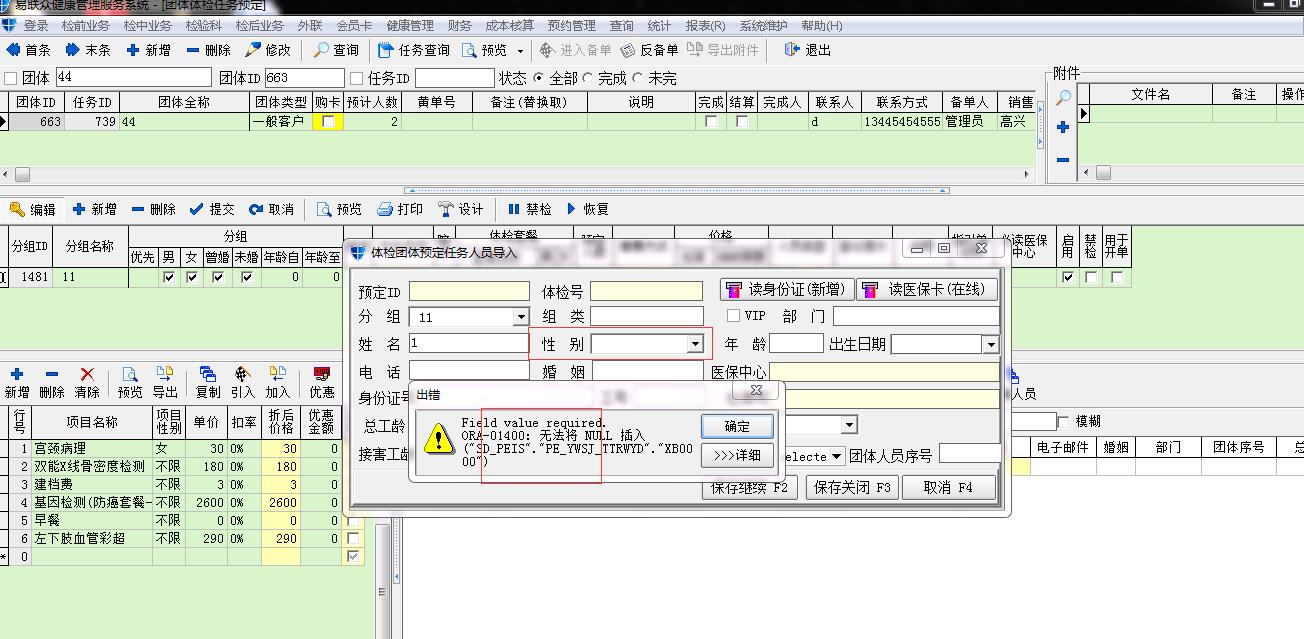1304x639 pixels.
Task: Click 优惠 discount icon
Action: 322,382
